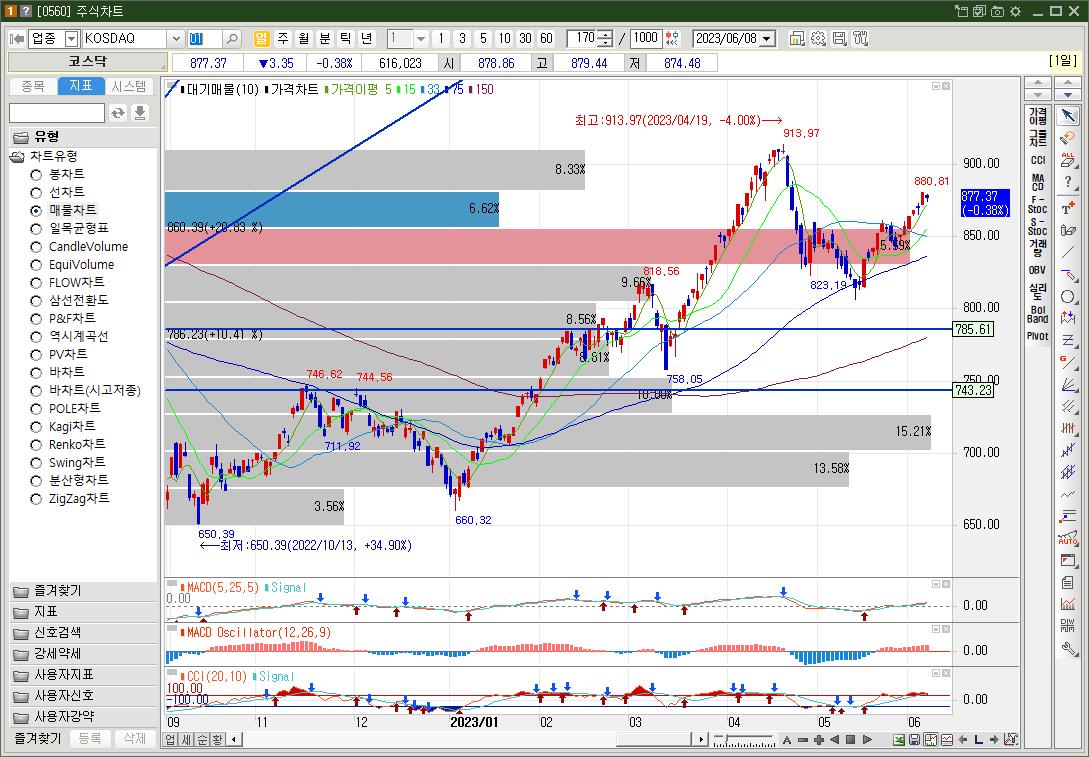The width and height of the screenshot is (1089, 757).
Task: Click the bar count stepper beside 170
Action: click(x=606, y=39)
